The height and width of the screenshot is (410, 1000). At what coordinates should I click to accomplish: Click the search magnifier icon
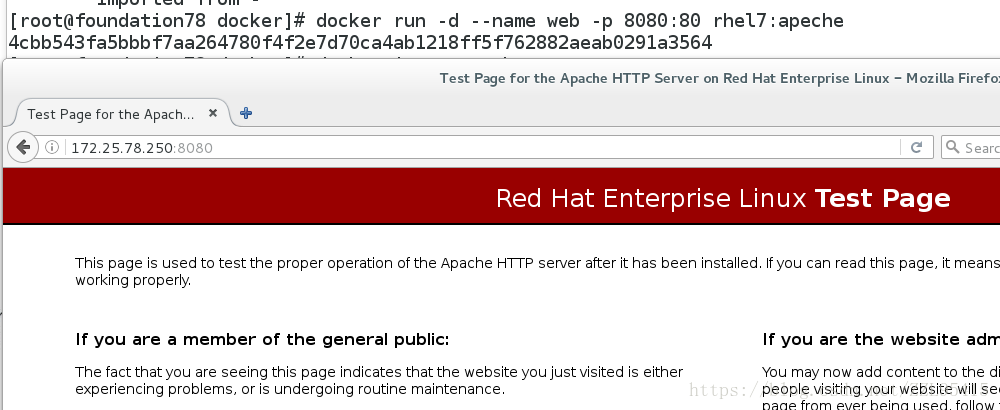click(x=953, y=147)
